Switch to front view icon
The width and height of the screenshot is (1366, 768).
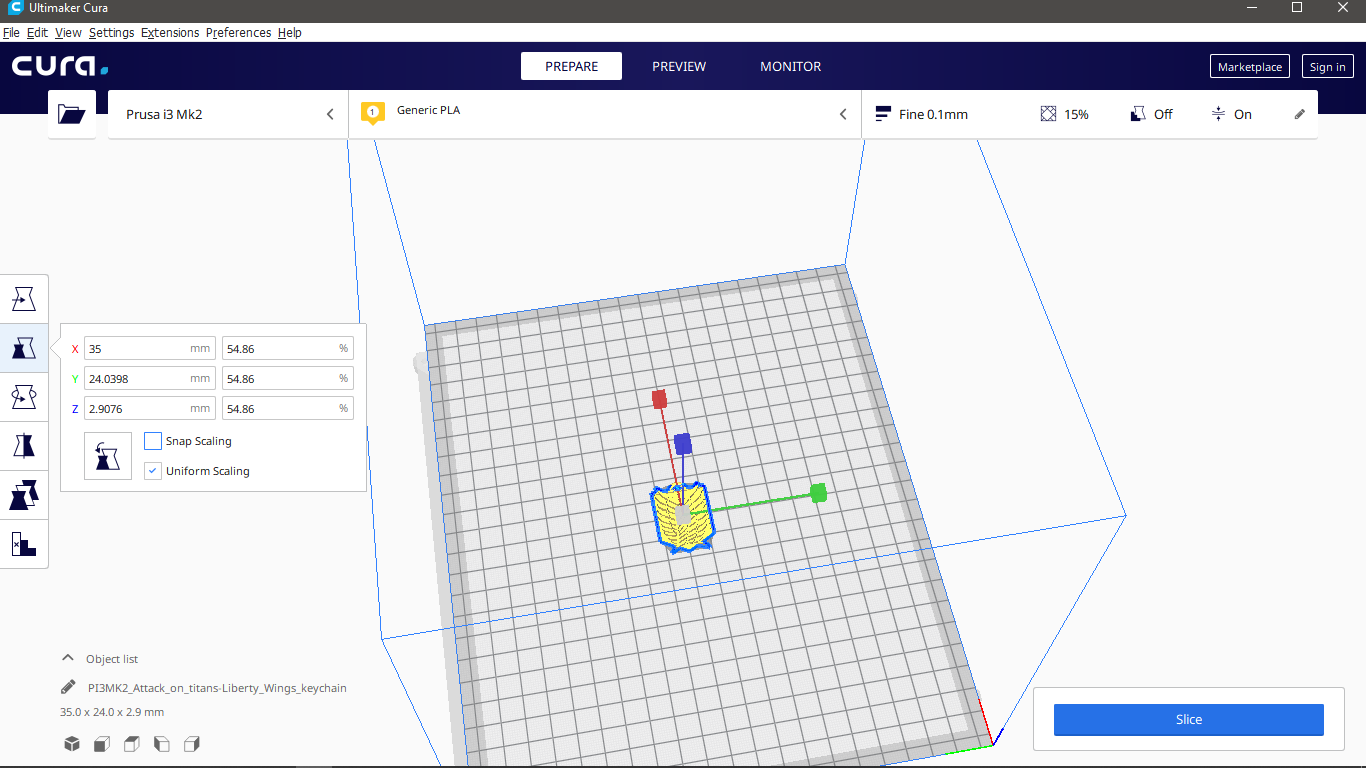(102, 744)
